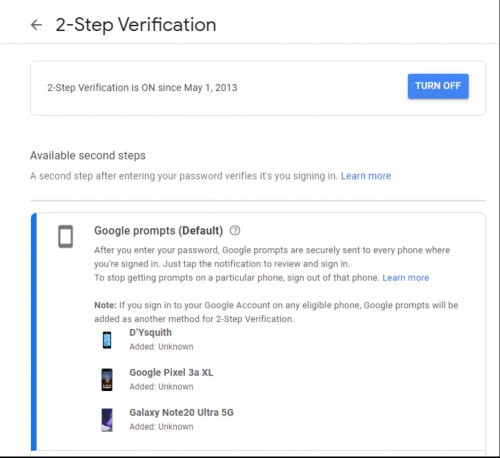The height and width of the screenshot is (458, 500).
Task: Open Learn more link about second steps
Action: tap(366, 176)
